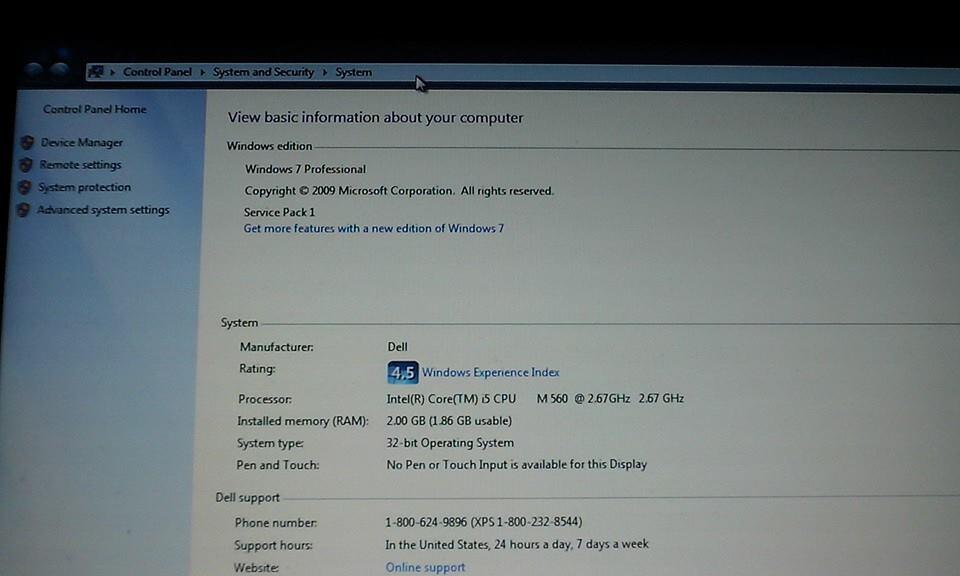This screenshot has height=576, width=960.
Task: Click the computer icon in address bar
Action: coord(96,72)
